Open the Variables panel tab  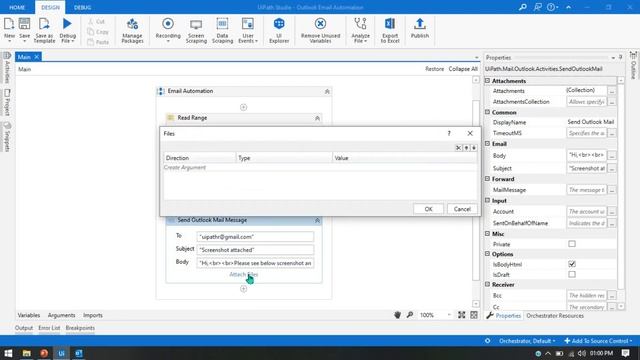point(29,315)
